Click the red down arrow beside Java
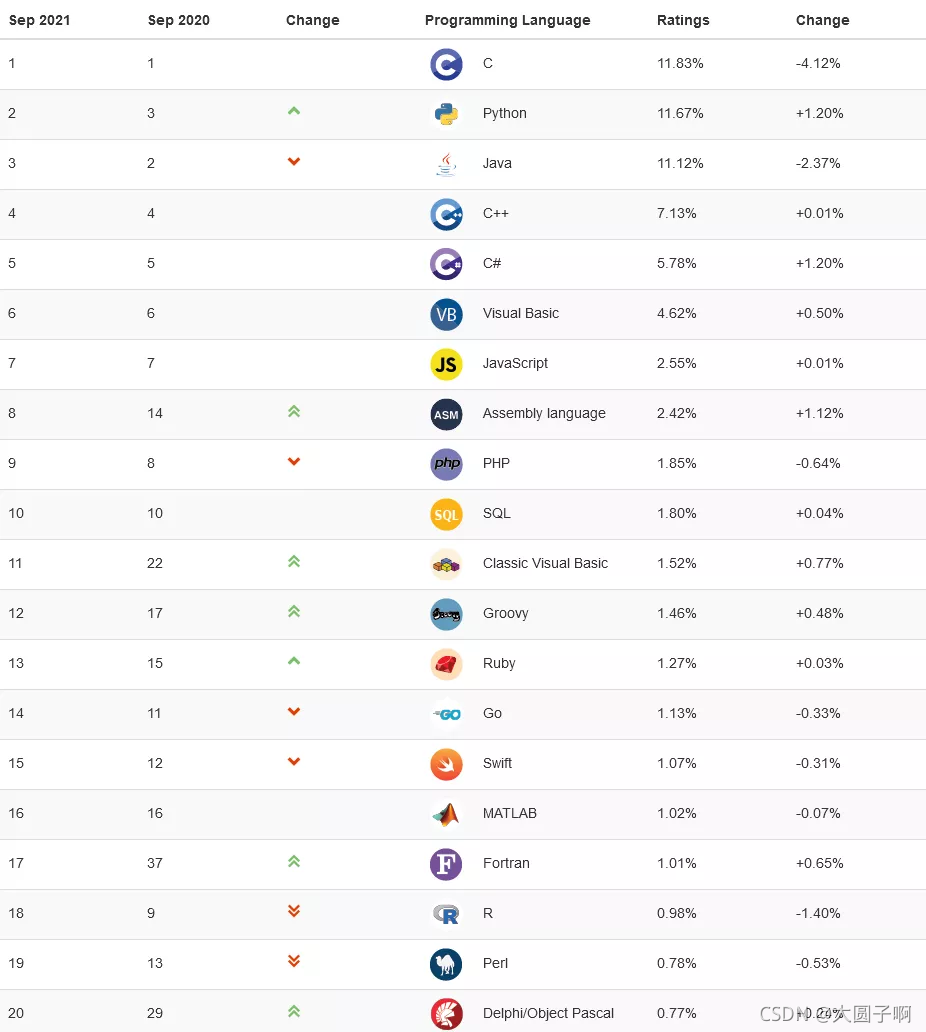 click(294, 161)
